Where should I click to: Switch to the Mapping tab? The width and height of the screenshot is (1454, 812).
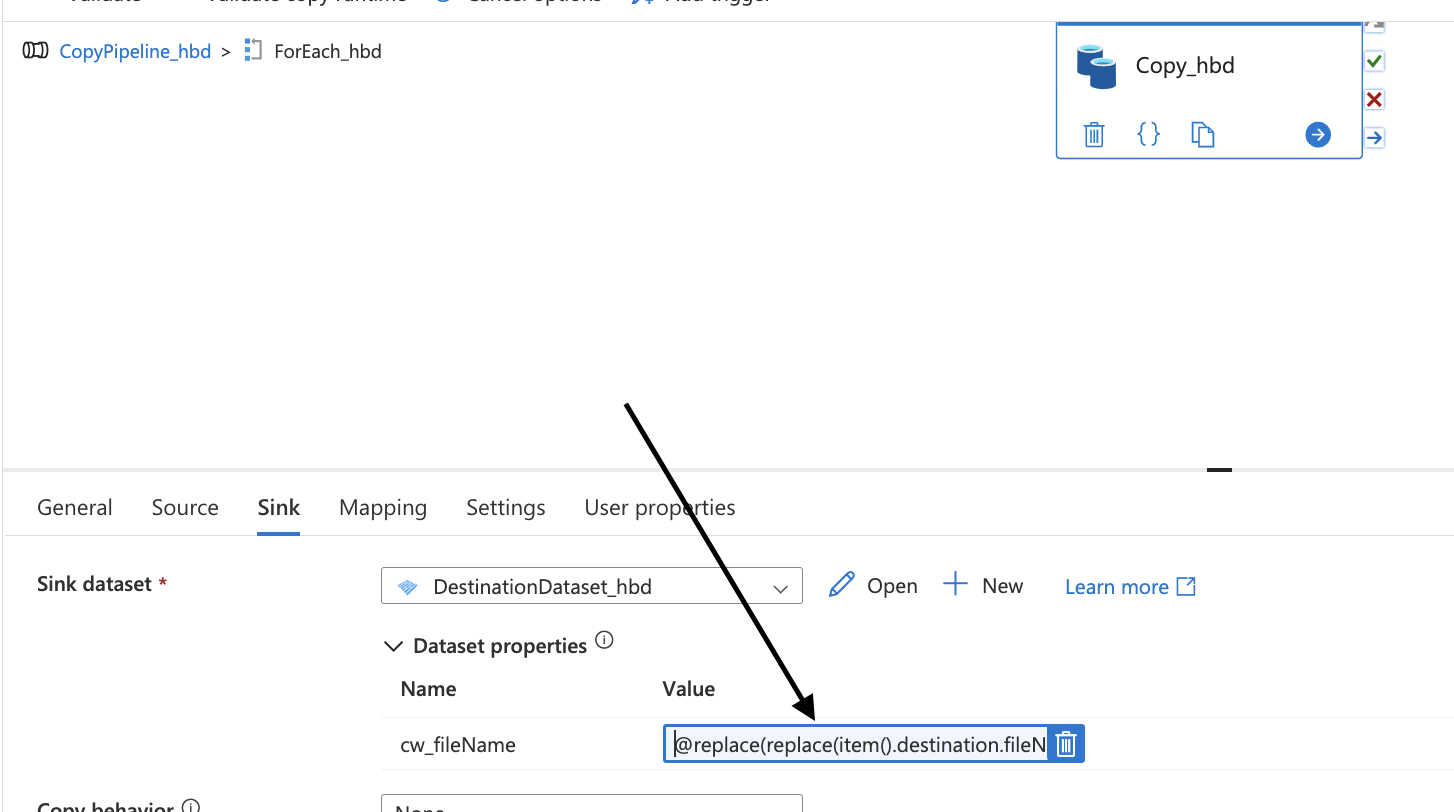(383, 507)
